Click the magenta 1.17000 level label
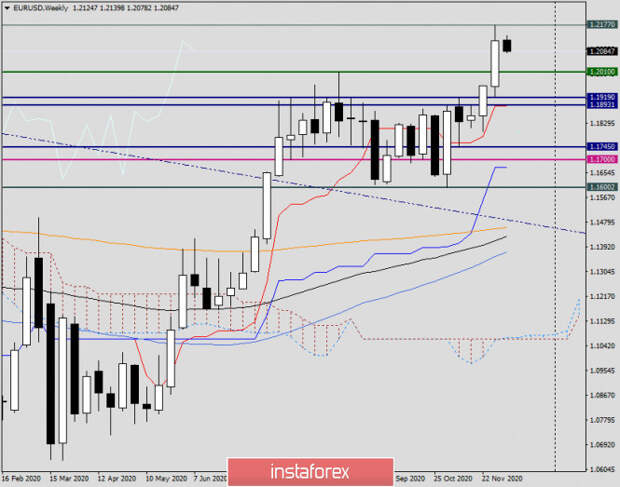Image resolution: width=620 pixels, height=487 pixels. coord(601,159)
